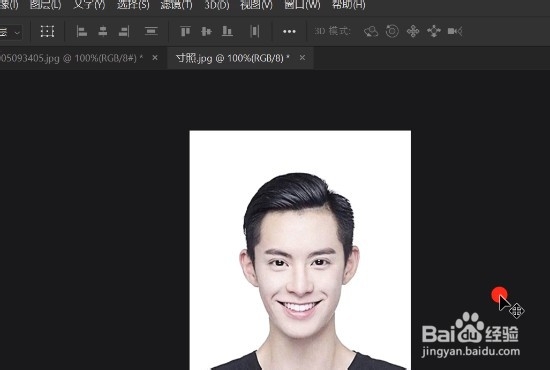Select the 3D roll object icon
Viewport: 550px width, 370px height.
[x=392, y=32]
